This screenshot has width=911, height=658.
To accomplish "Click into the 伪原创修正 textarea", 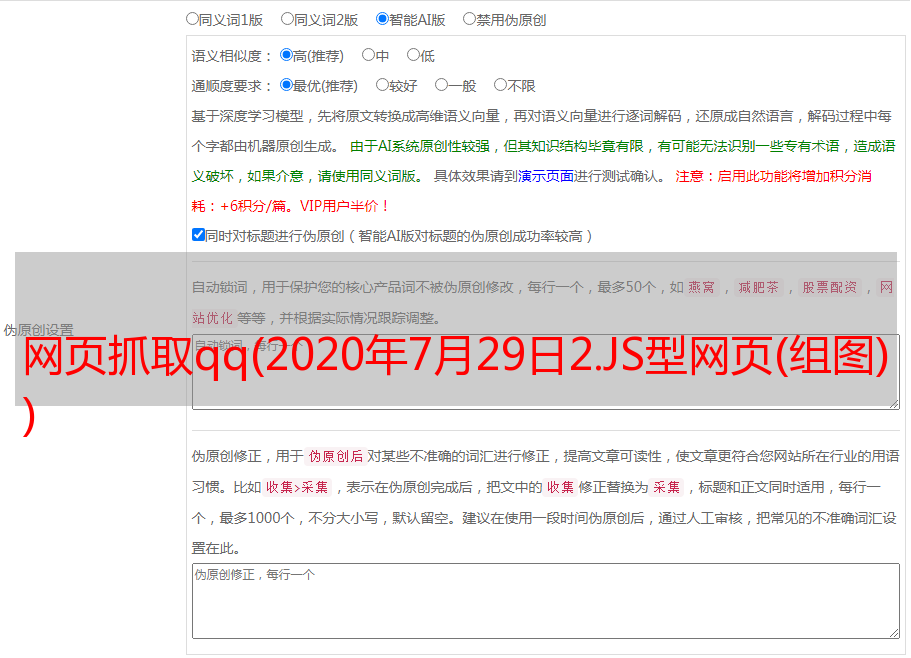I will click(546, 601).
